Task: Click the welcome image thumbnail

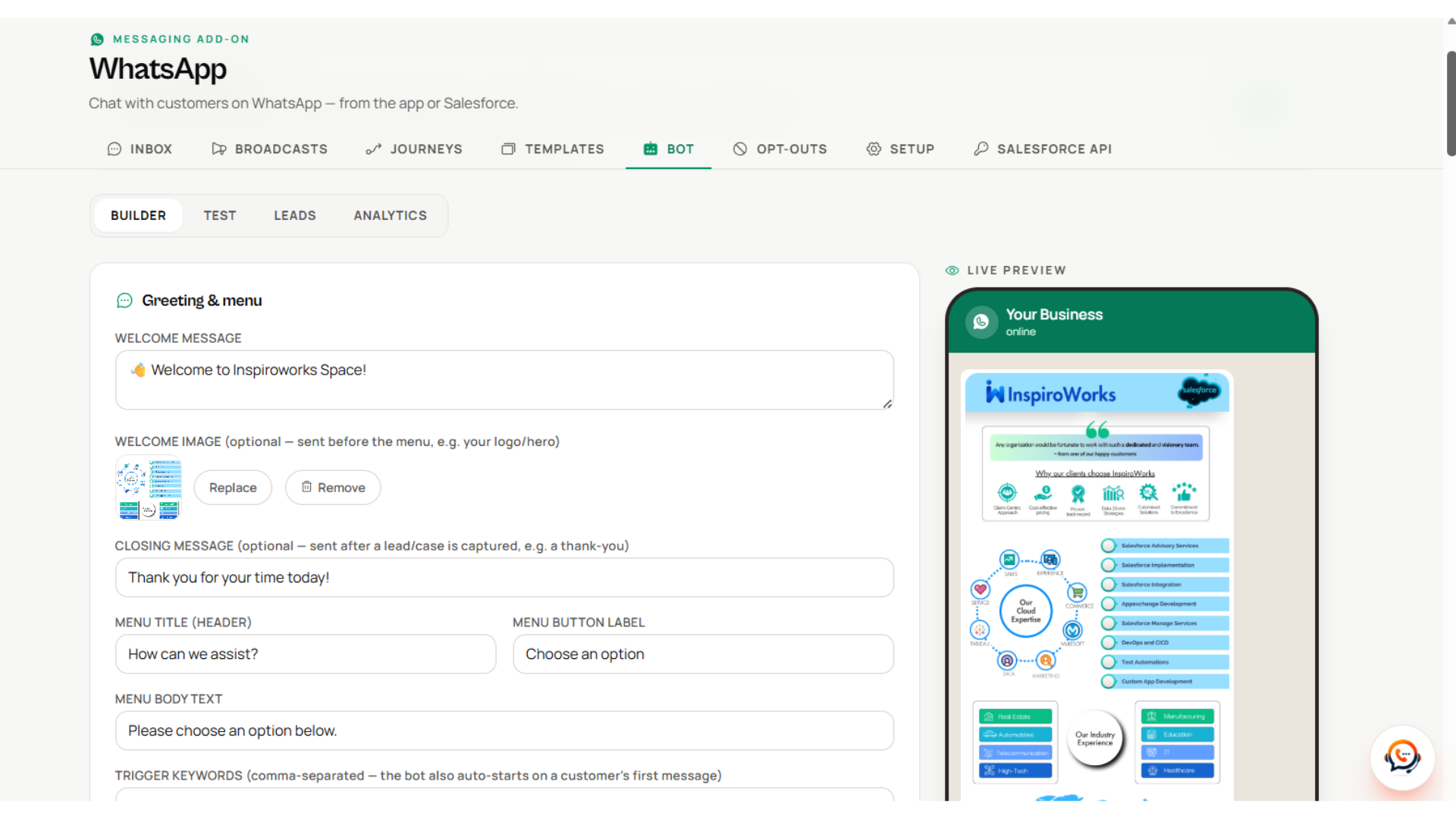Action: (x=149, y=488)
